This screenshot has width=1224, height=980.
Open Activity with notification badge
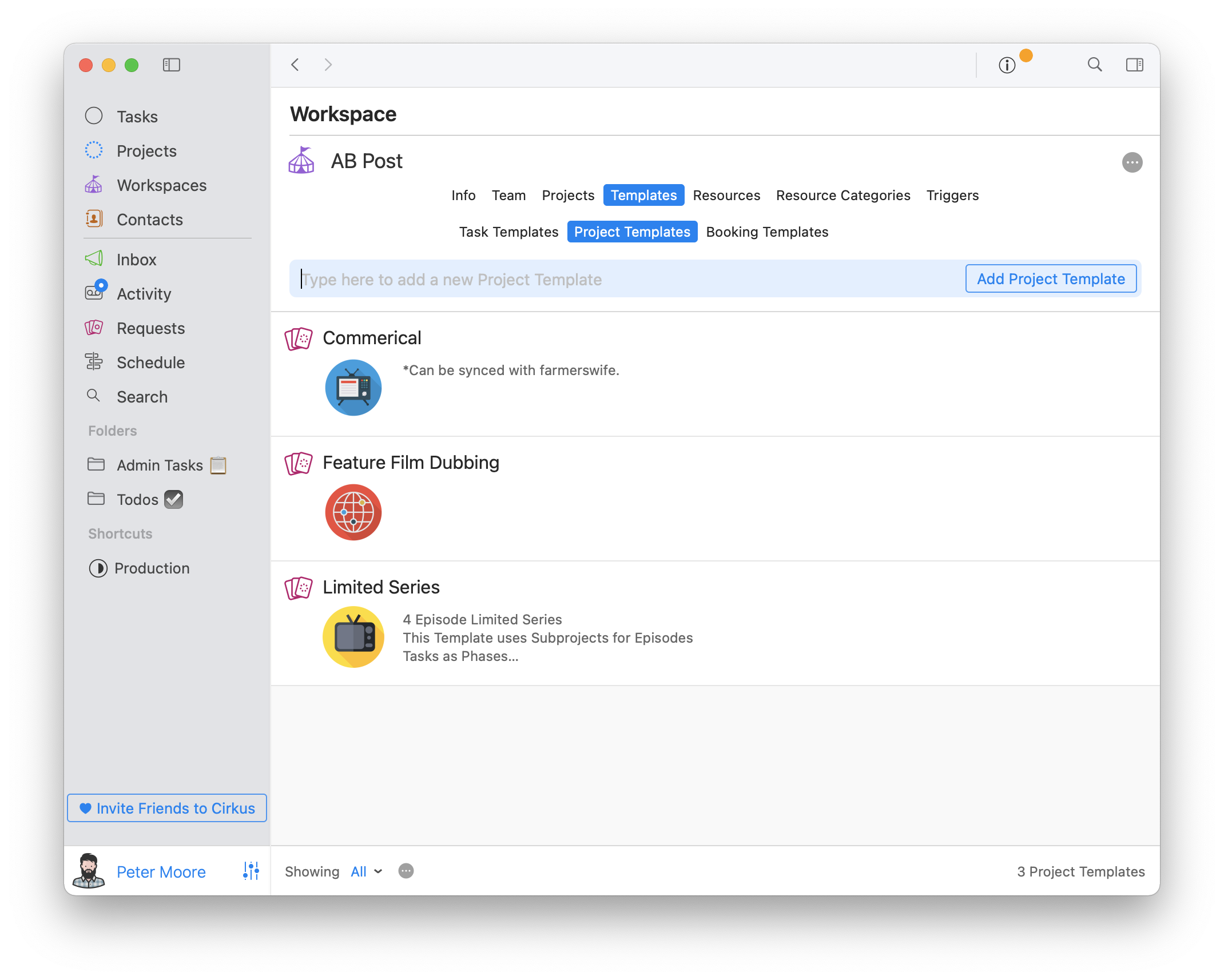click(143, 294)
